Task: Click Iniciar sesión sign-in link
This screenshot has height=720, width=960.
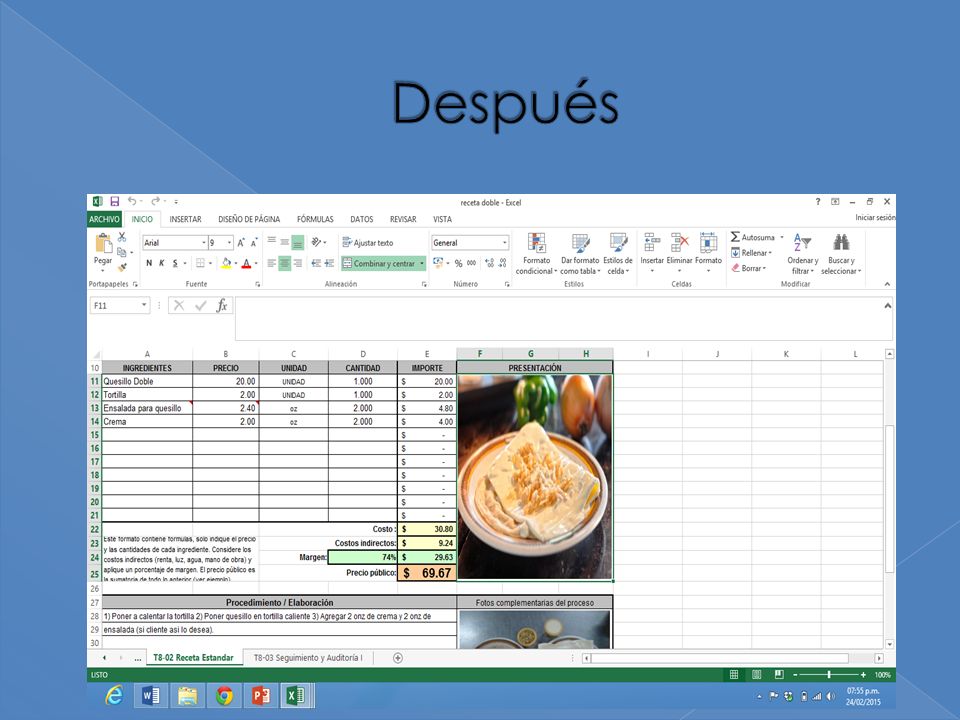Action: pyautogui.click(x=875, y=217)
